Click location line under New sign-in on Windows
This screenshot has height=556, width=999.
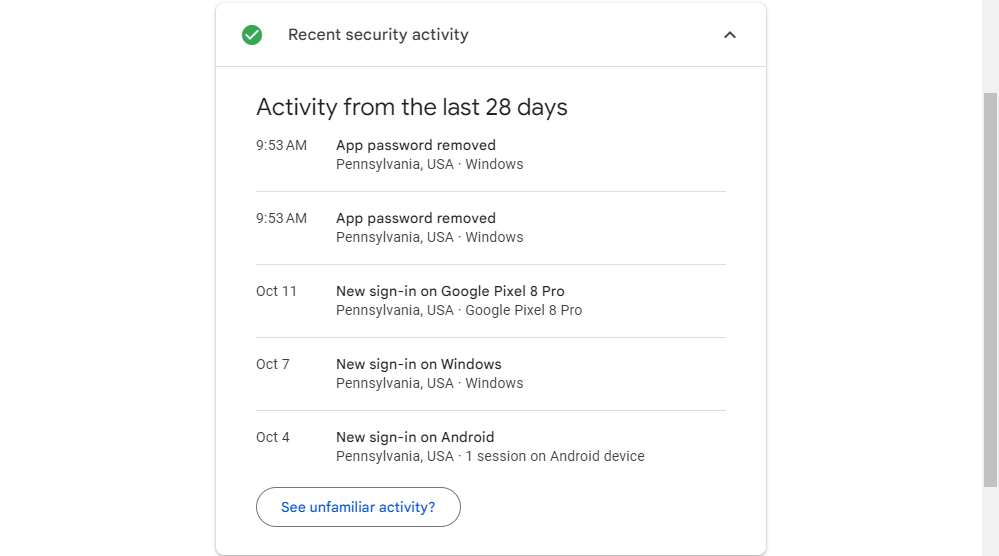tap(430, 384)
